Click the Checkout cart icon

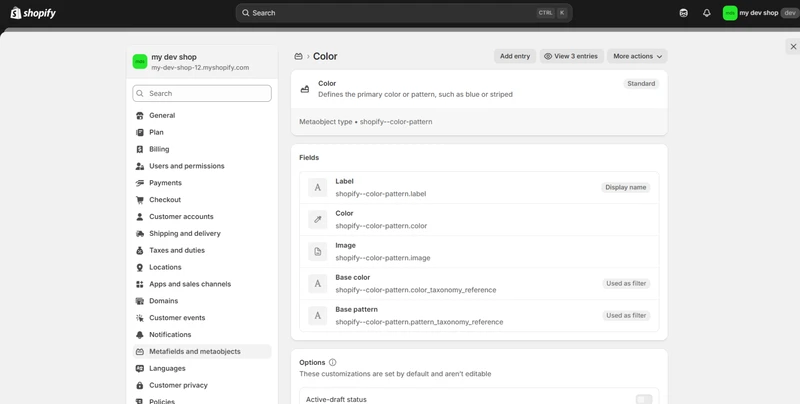tap(140, 200)
